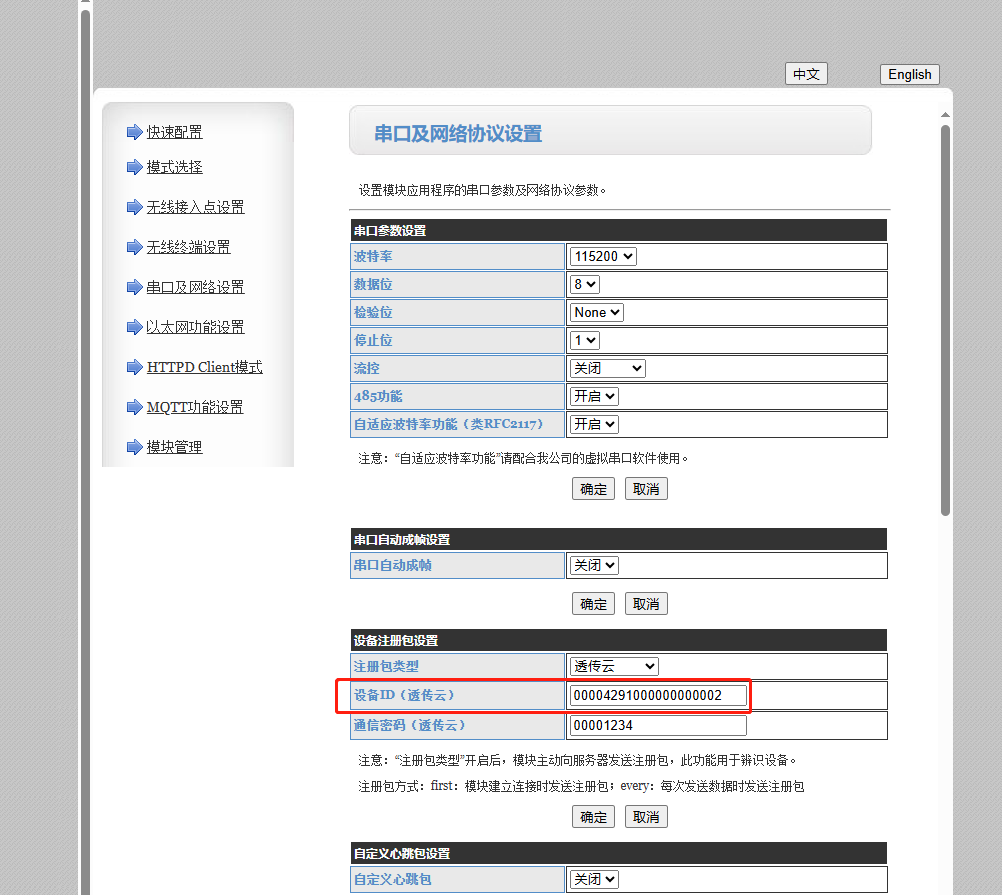Expand the 检验位 parity dropdown
The height and width of the screenshot is (895, 1002).
[597, 312]
